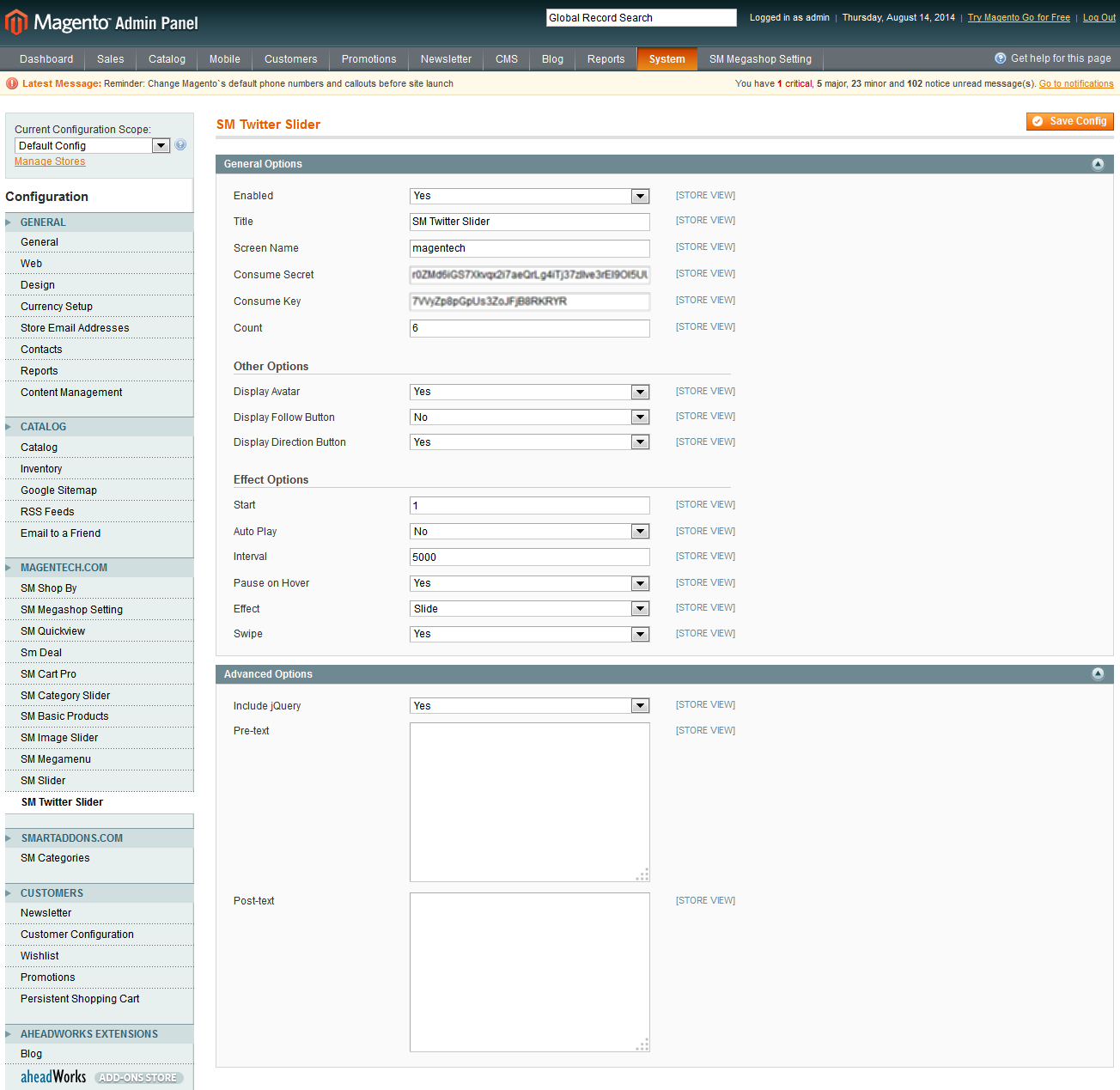Click the Post-text textarea
The width and height of the screenshot is (1120, 1090).
tap(530, 972)
